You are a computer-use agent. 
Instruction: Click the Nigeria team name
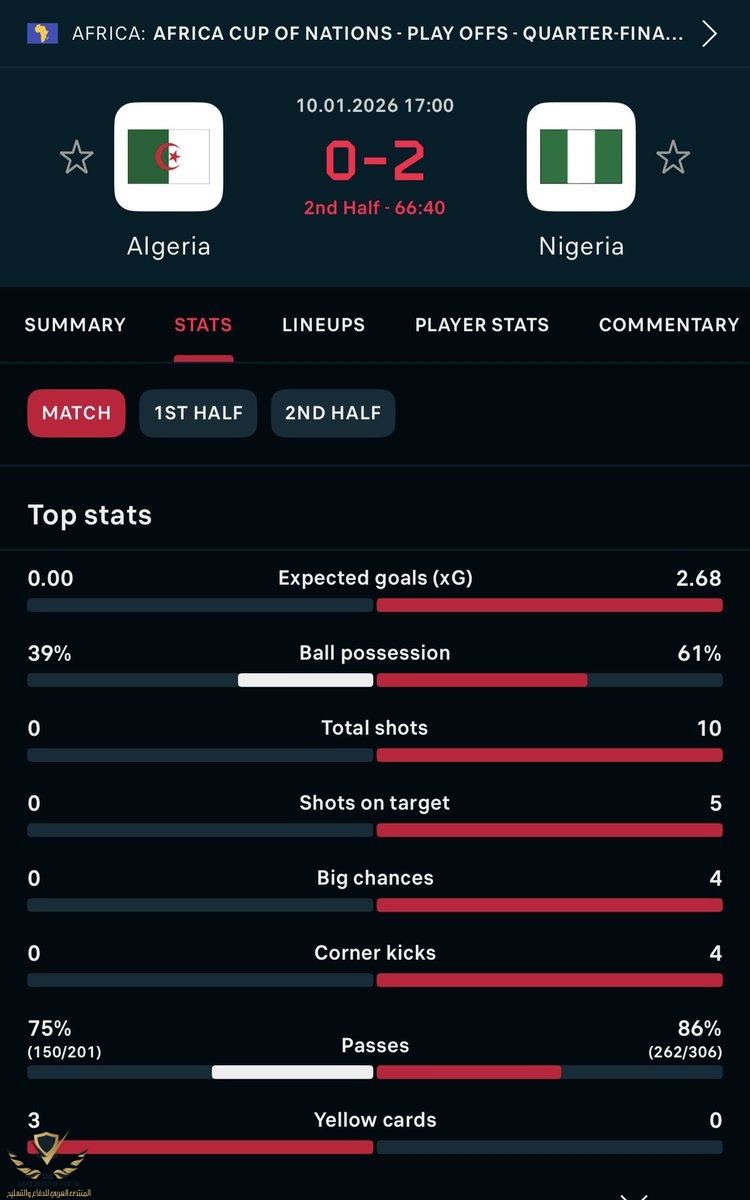[581, 246]
